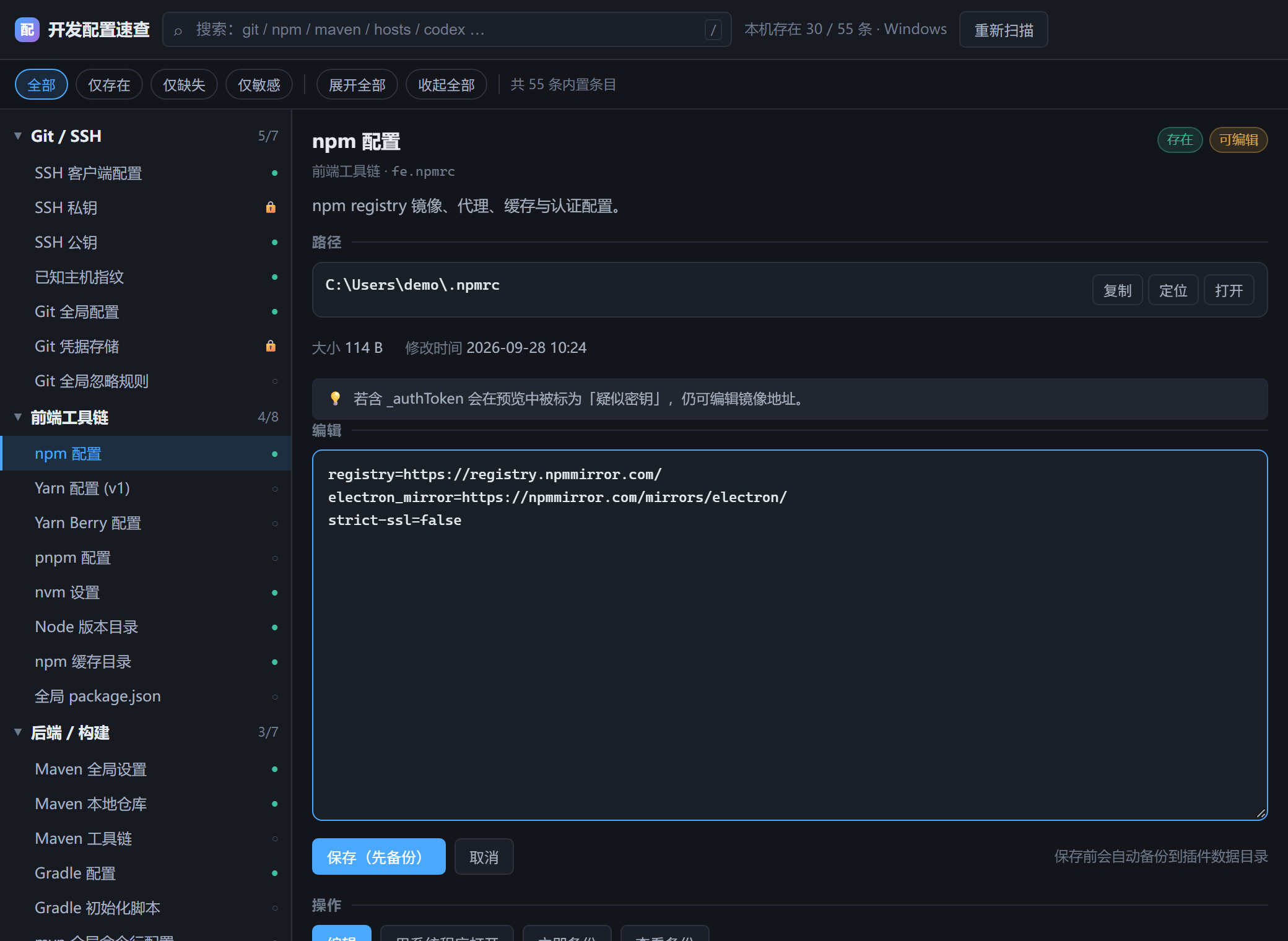Select the 全部 filter chip
Viewport: 1288px width, 941px height.
[41, 85]
